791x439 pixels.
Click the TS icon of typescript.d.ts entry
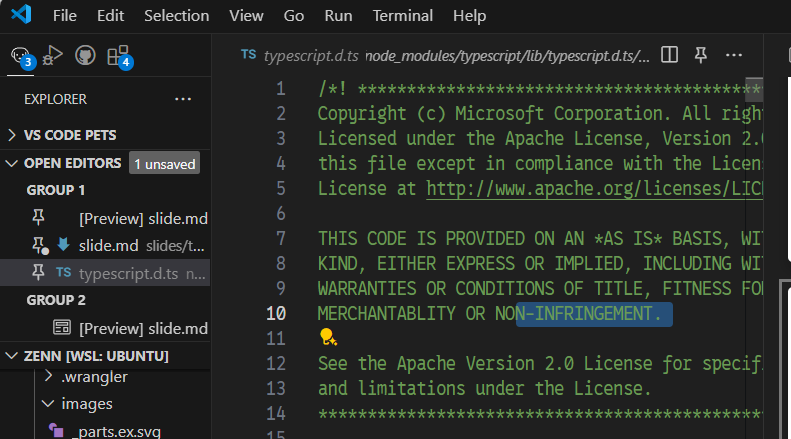tap(64, 272)
